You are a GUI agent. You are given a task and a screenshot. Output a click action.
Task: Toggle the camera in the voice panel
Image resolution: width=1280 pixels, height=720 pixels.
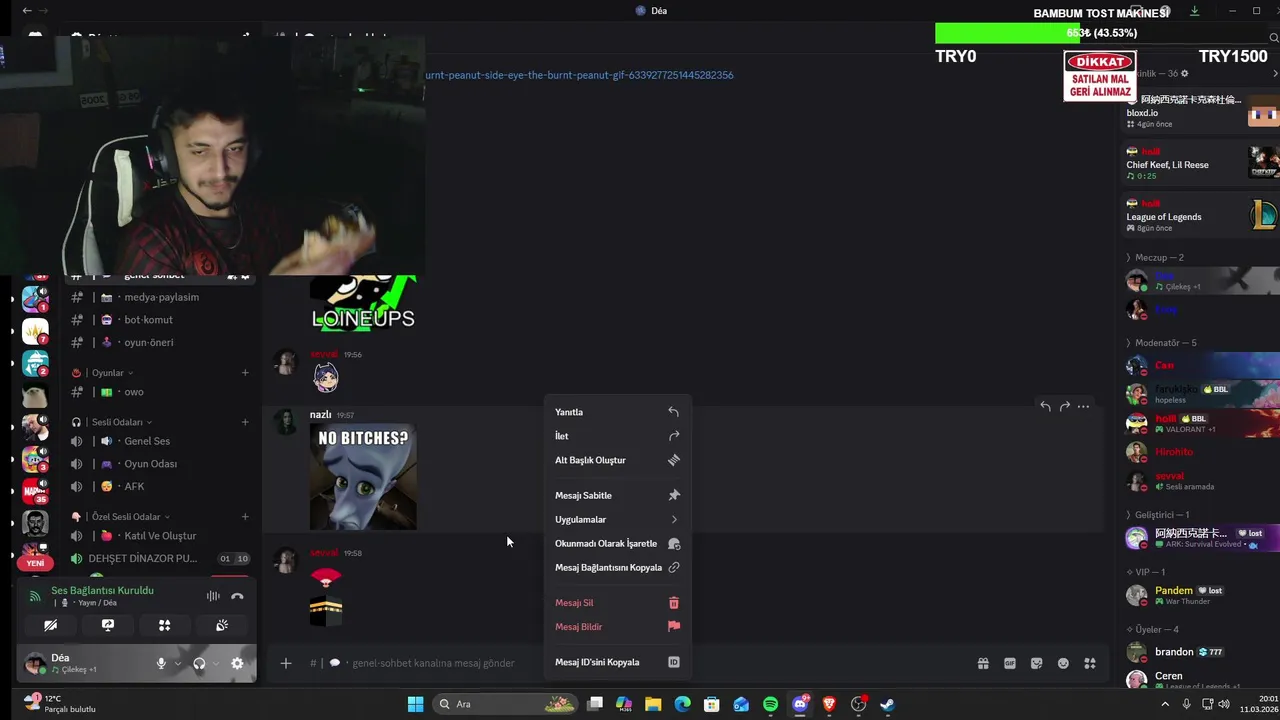point(50,625)
